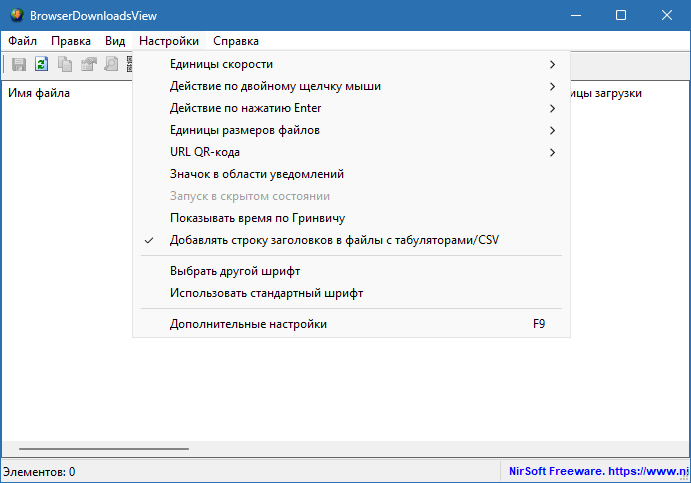Click the Save floppy disk toolbar icon

point(19,64)
